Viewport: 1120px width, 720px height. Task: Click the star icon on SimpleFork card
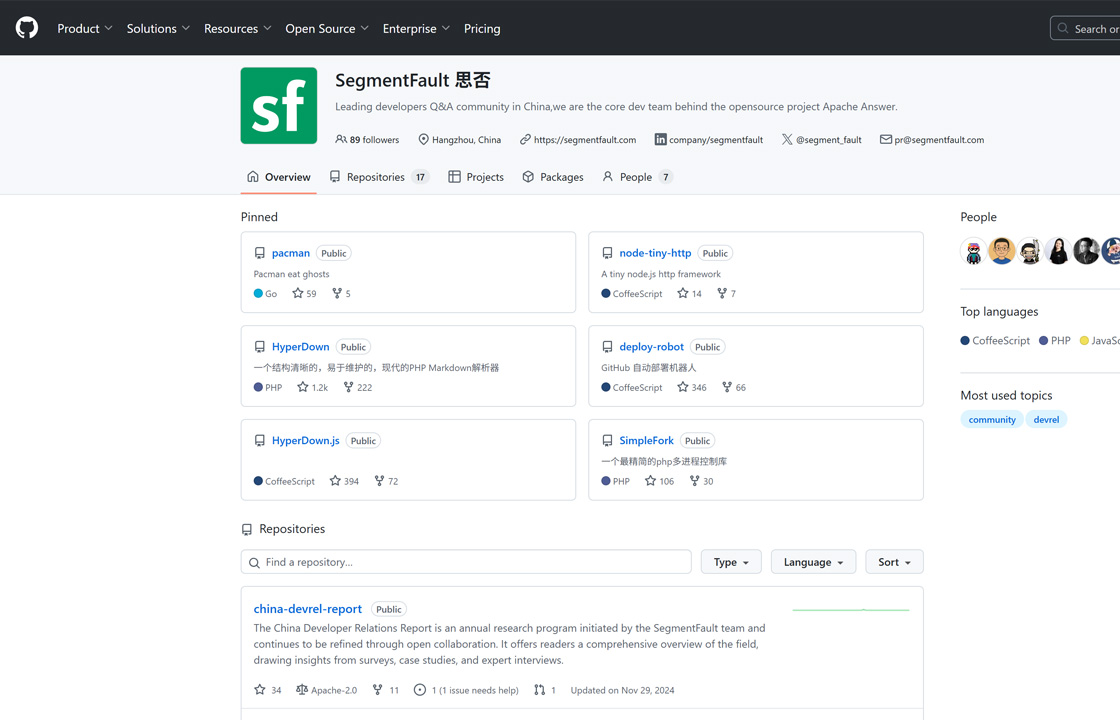click(x=650, y=481)
